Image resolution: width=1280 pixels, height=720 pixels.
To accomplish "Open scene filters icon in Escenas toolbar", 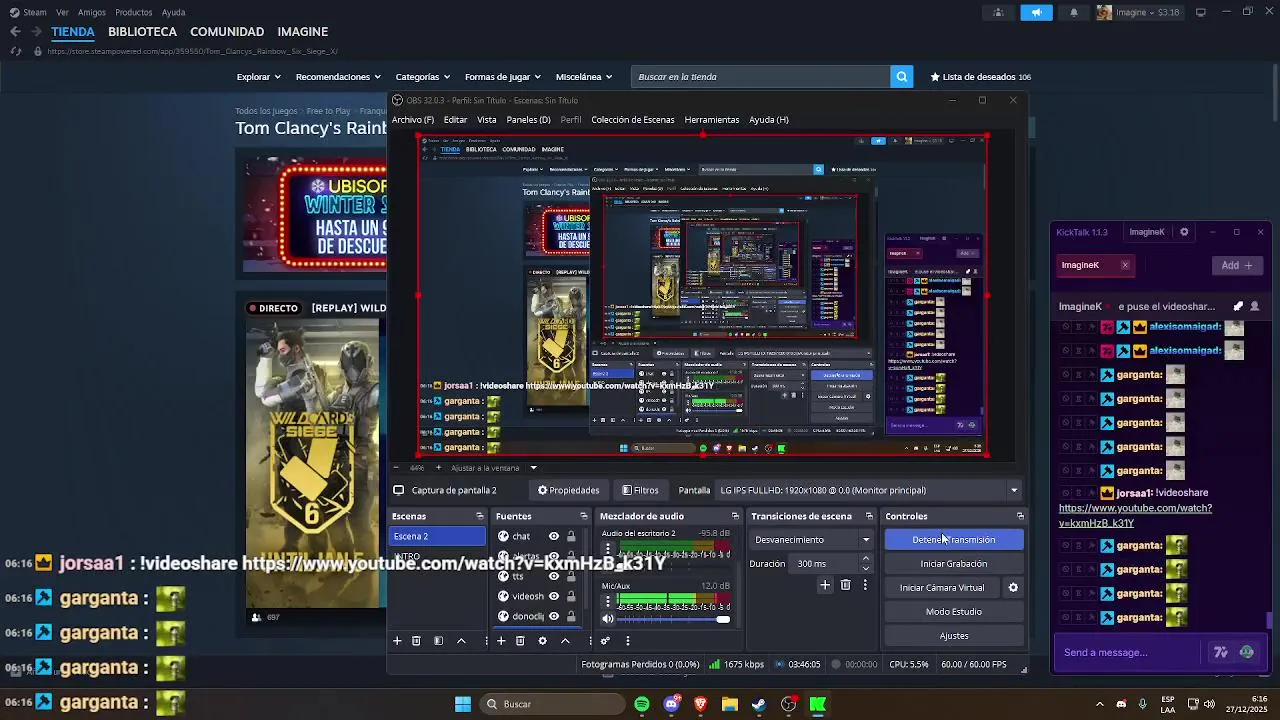I will click(x=438, y=641).
